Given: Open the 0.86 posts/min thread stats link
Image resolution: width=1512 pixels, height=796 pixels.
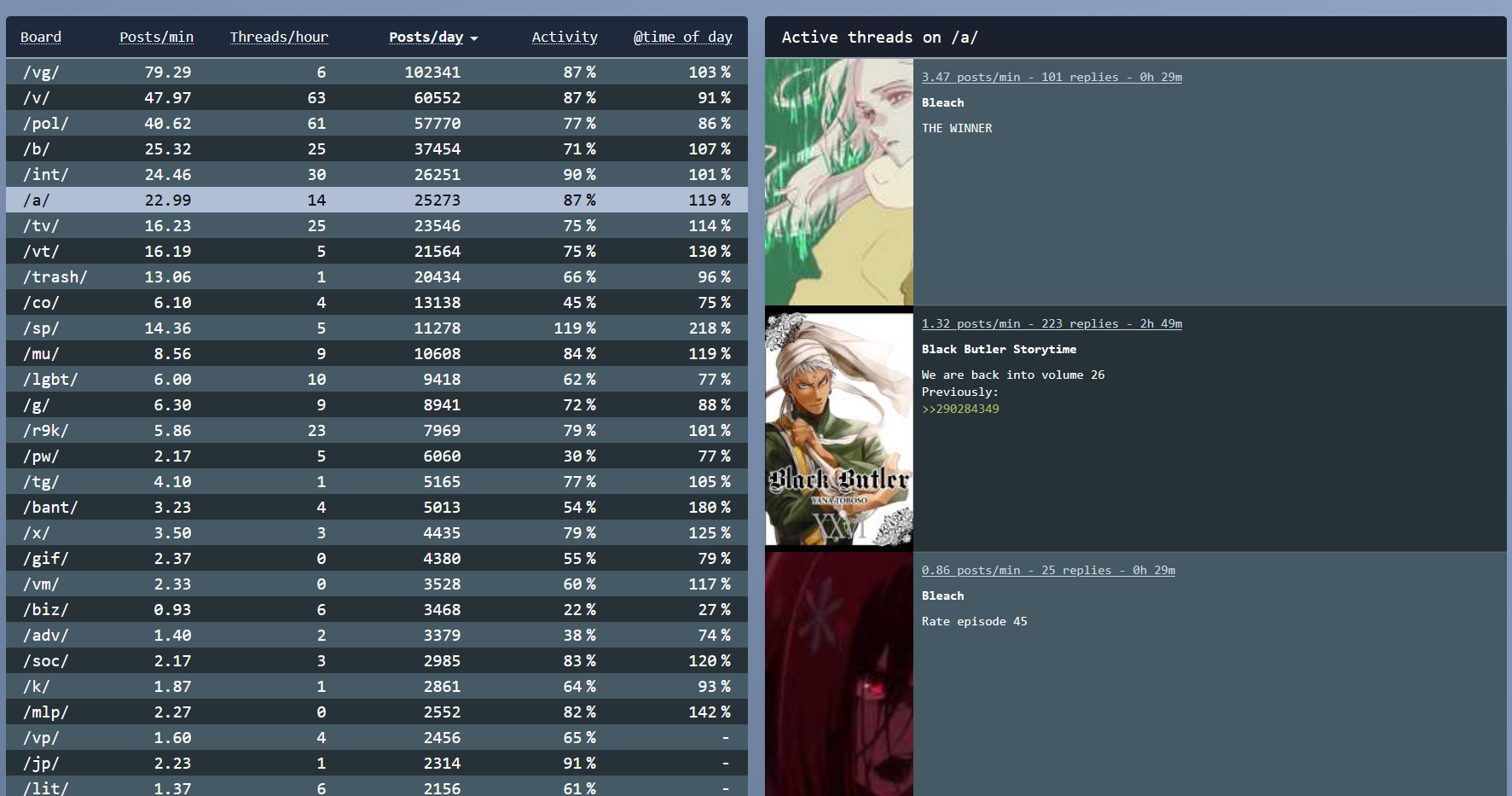Looking at the screenshot, I should point(1048,570).
